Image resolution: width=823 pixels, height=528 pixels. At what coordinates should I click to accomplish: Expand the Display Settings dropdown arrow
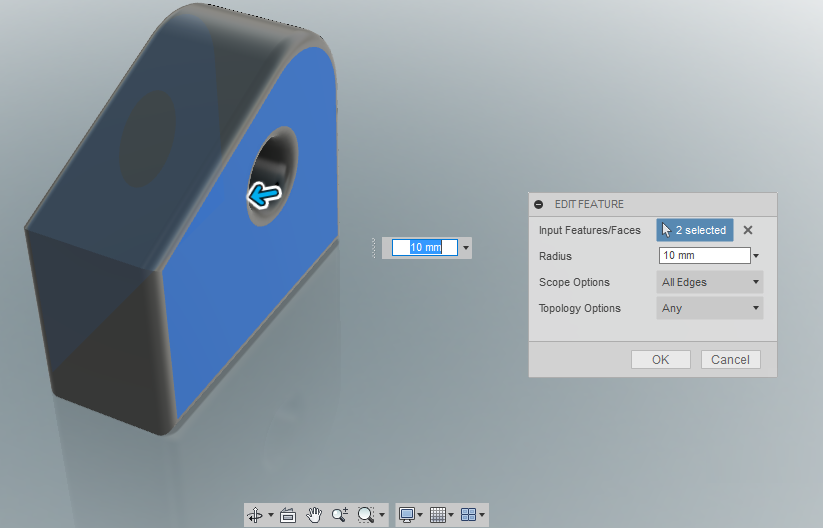point(420,515)
